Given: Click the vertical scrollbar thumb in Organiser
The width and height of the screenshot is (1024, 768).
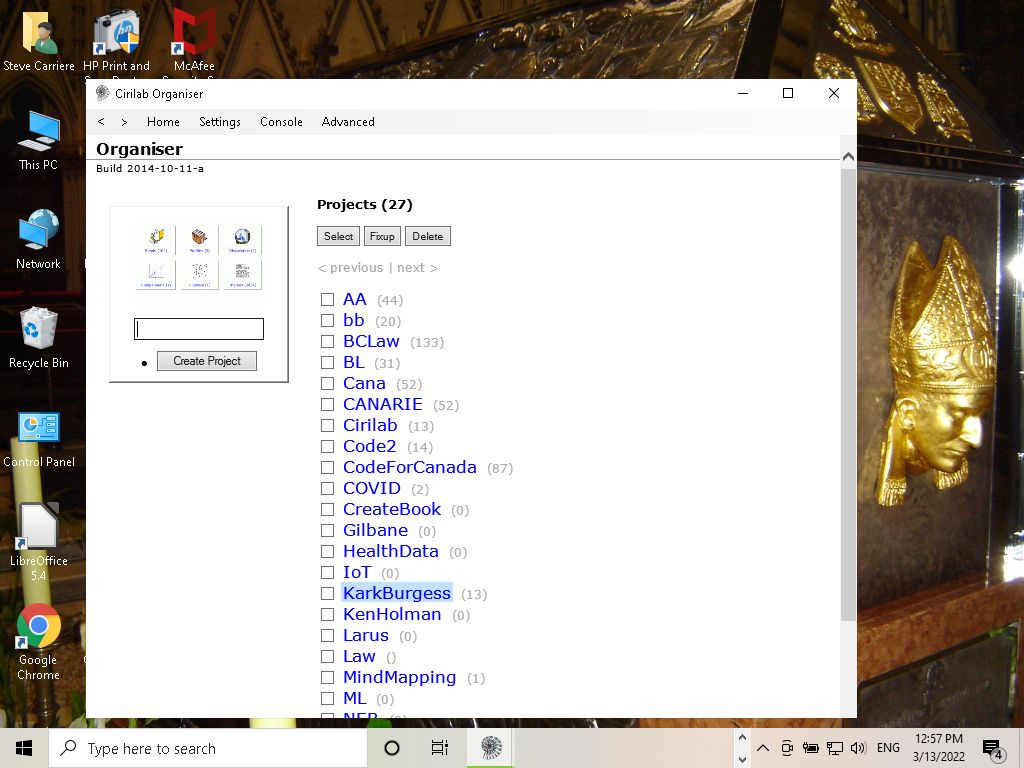Looking at the screenshot, I should pyautogui.click(x=848, y=395).
